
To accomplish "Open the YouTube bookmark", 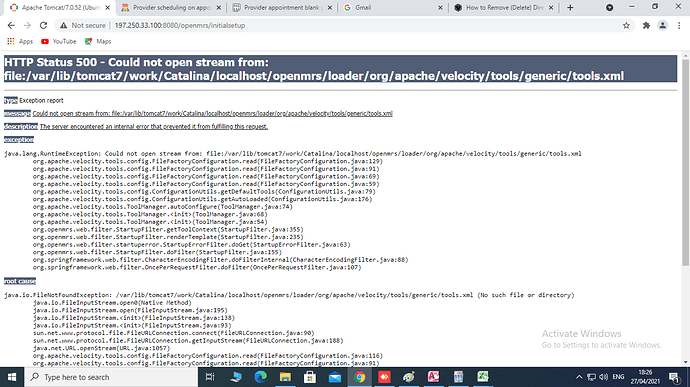I will click(59, 41).
